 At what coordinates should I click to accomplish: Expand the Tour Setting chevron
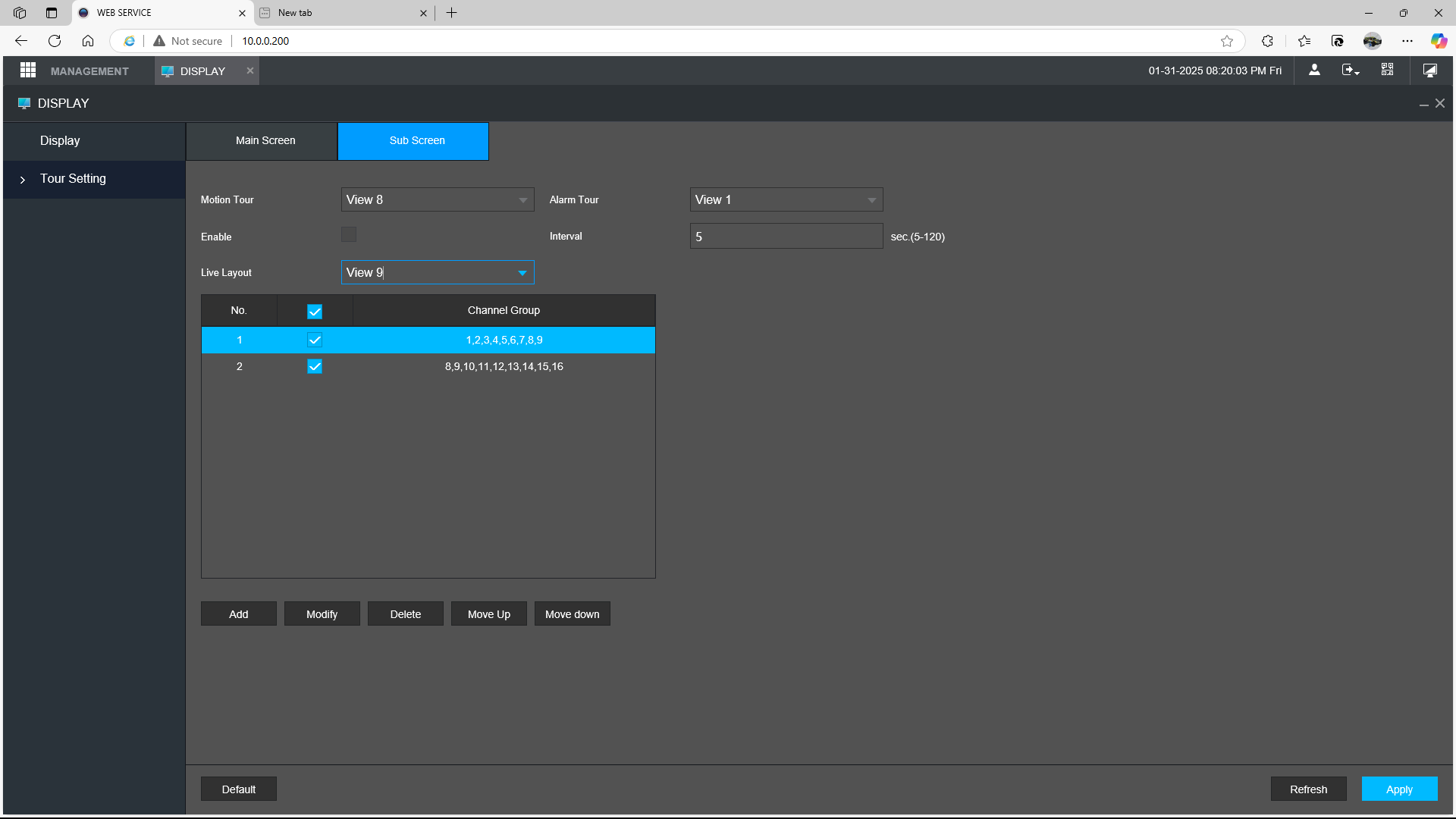pyautogui.click(x=23, y=180)
